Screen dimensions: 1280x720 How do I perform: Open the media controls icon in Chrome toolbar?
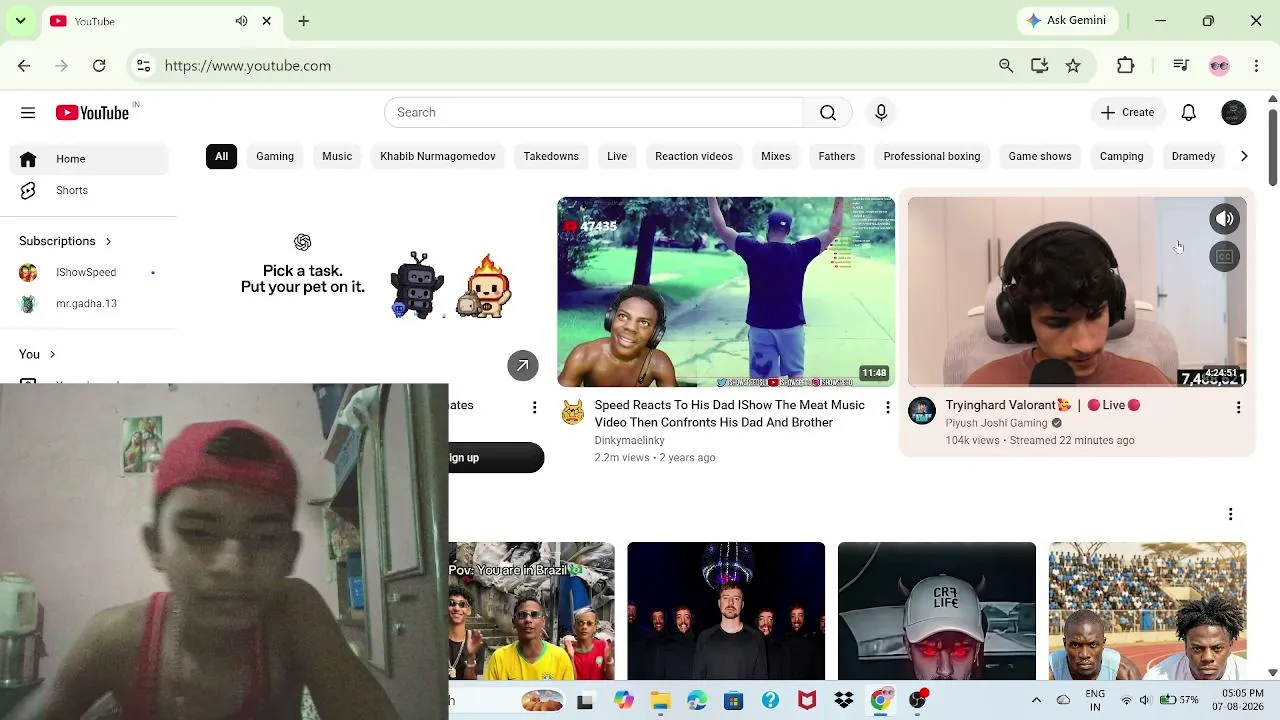coord(1181,66)
